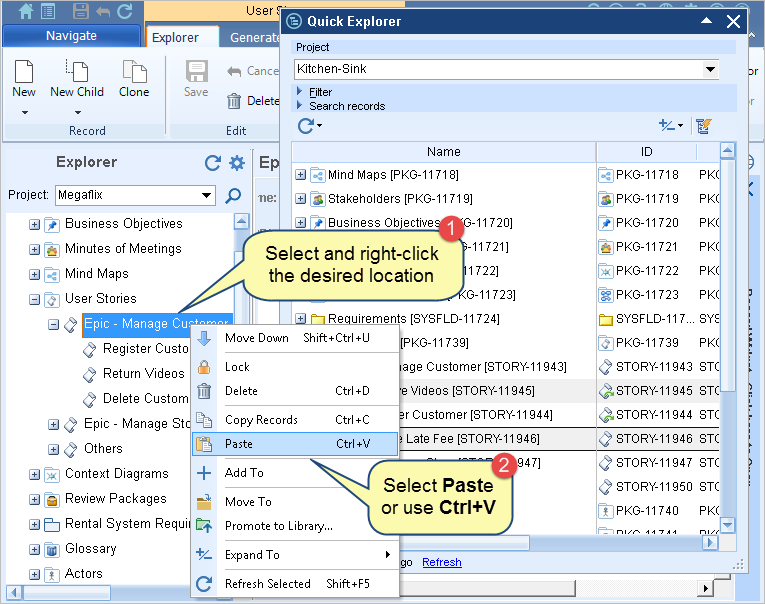Screen dimensions: 765x604
Task: Expand the Others node
Action: coord(54,449)
